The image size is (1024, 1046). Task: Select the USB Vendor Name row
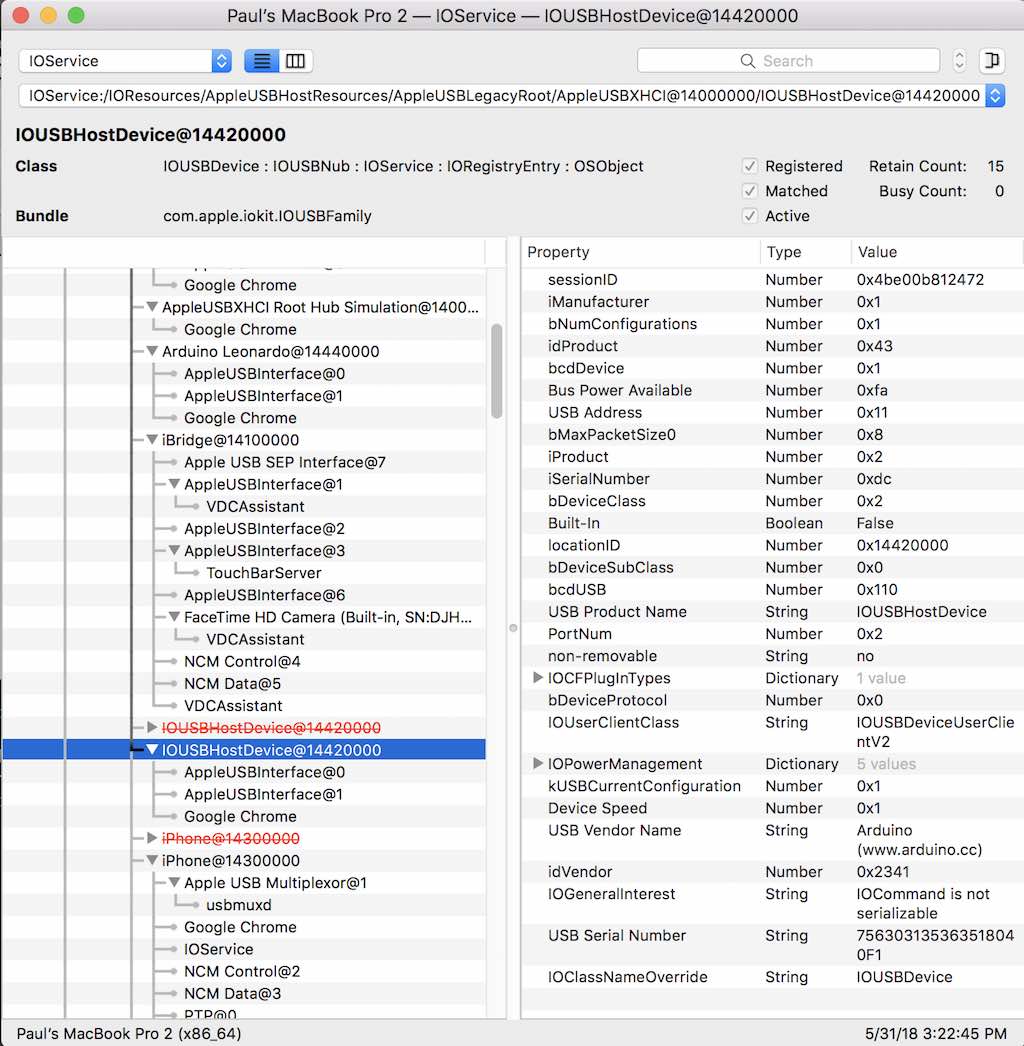coord(772,840)
